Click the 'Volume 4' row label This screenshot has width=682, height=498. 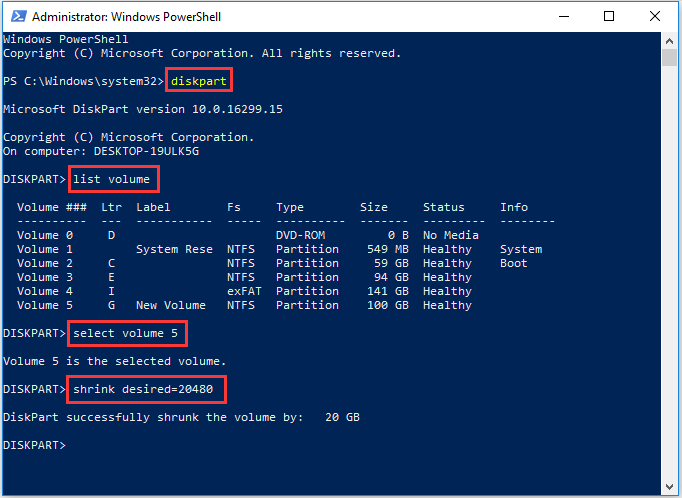[x=45, y=291]
